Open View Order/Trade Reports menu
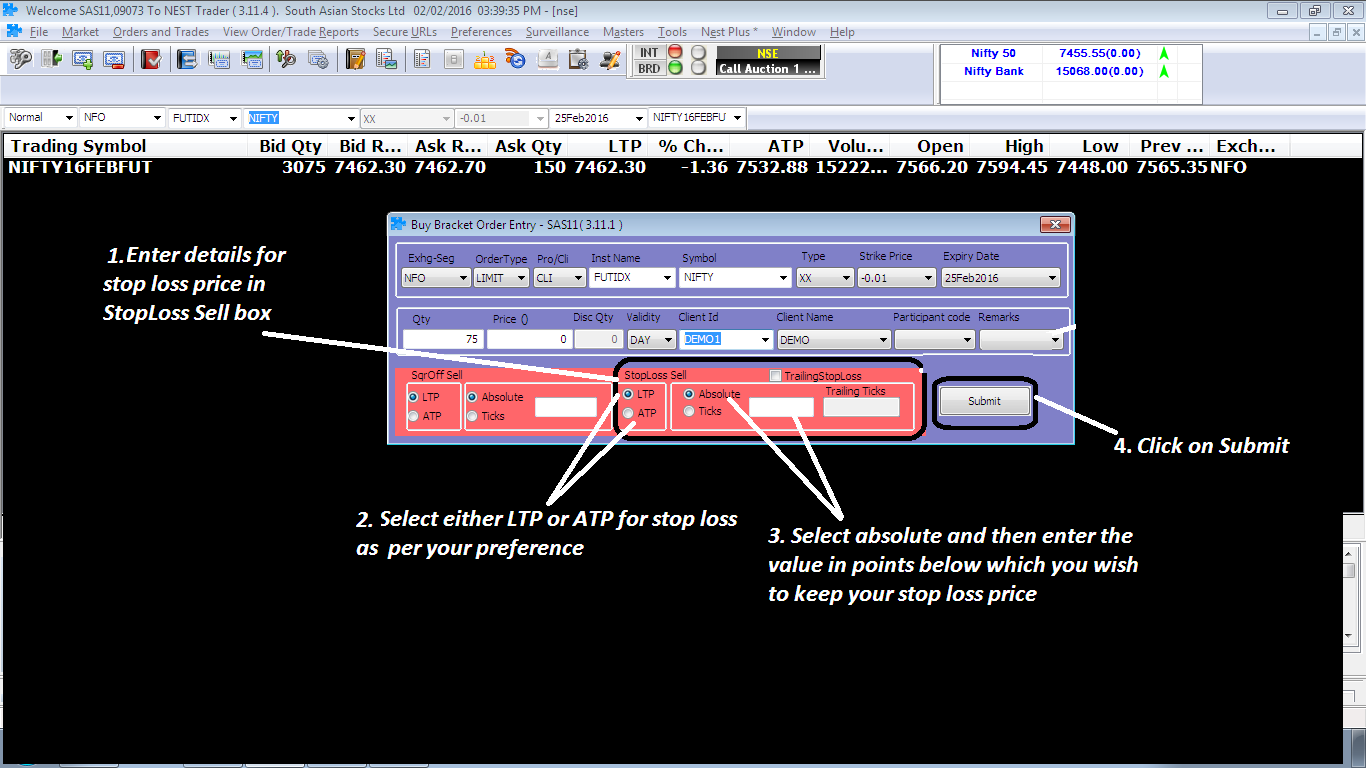 click(290, 32)
